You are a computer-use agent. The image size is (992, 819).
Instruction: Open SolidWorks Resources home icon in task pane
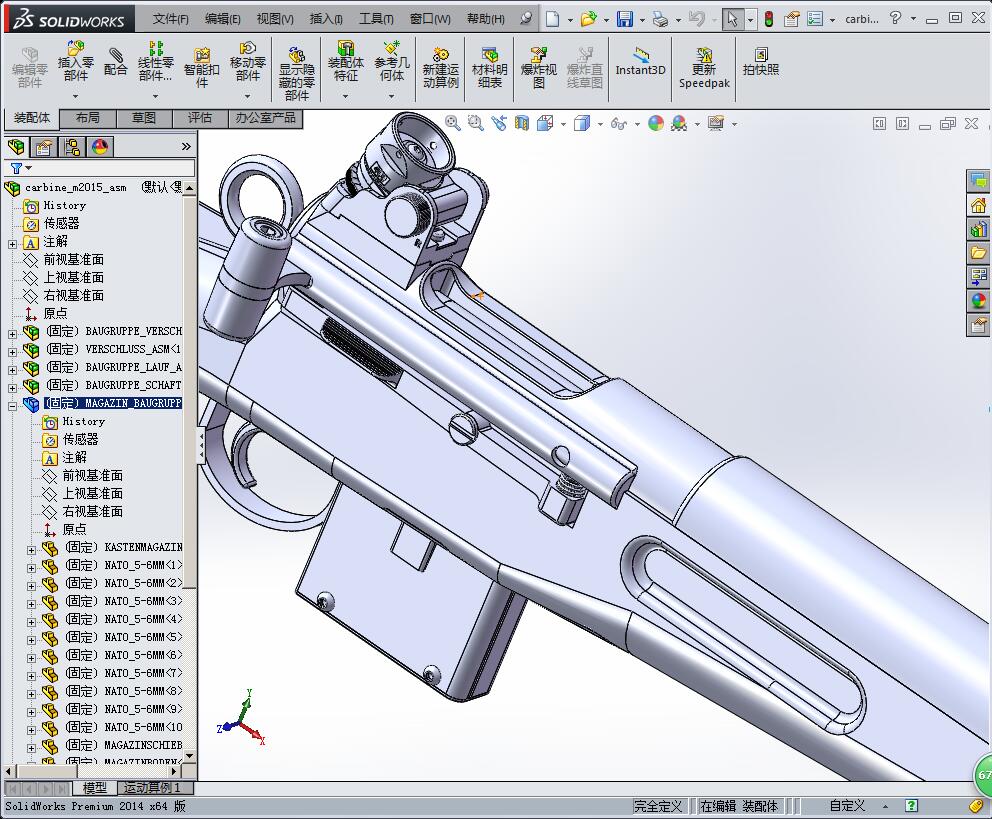click(x=979, y=206)
